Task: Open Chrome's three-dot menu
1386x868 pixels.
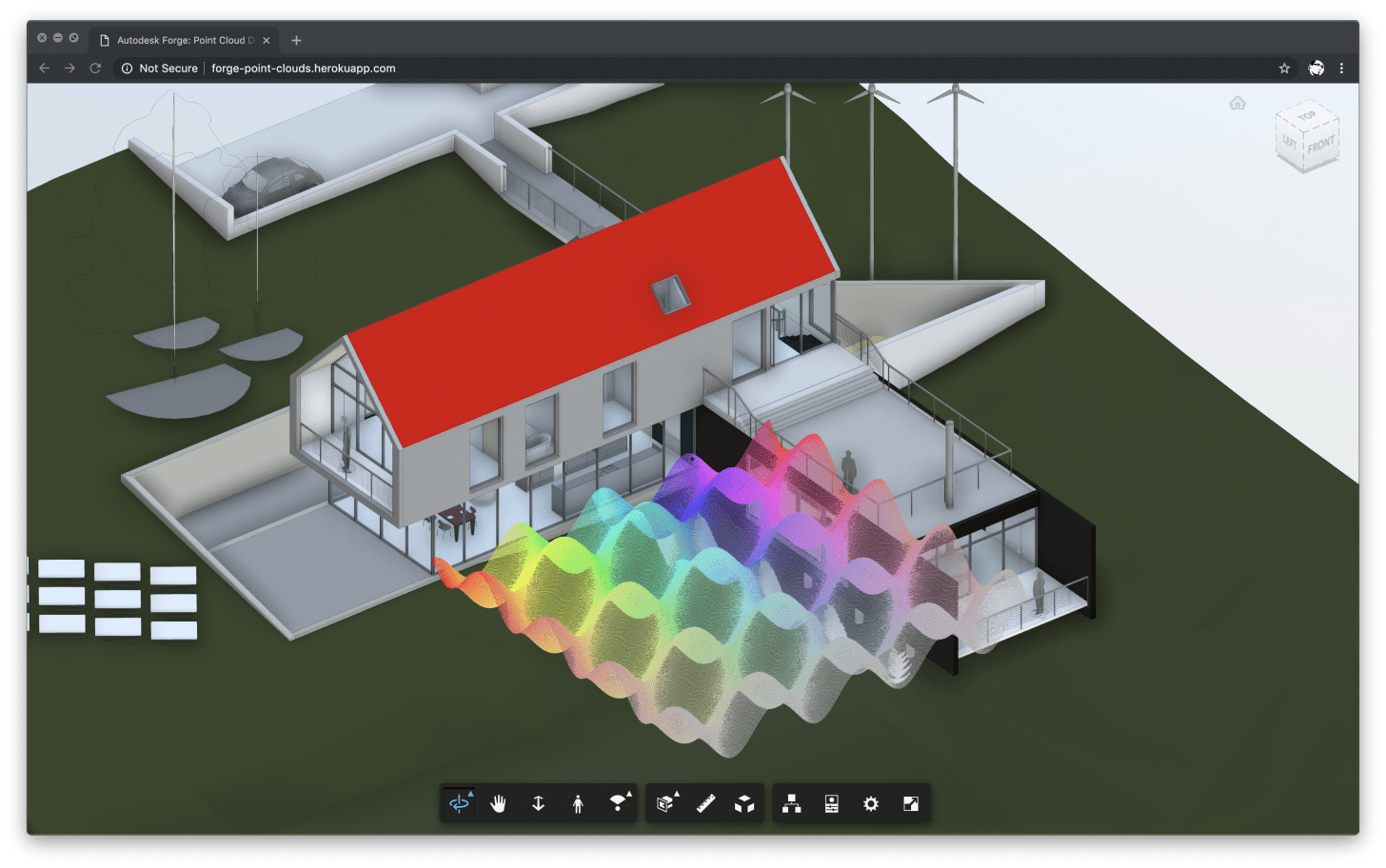Action: point(1341,68)
